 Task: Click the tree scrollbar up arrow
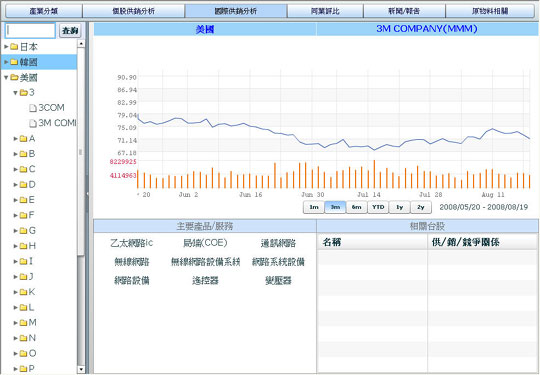click(x=81, y=43)
